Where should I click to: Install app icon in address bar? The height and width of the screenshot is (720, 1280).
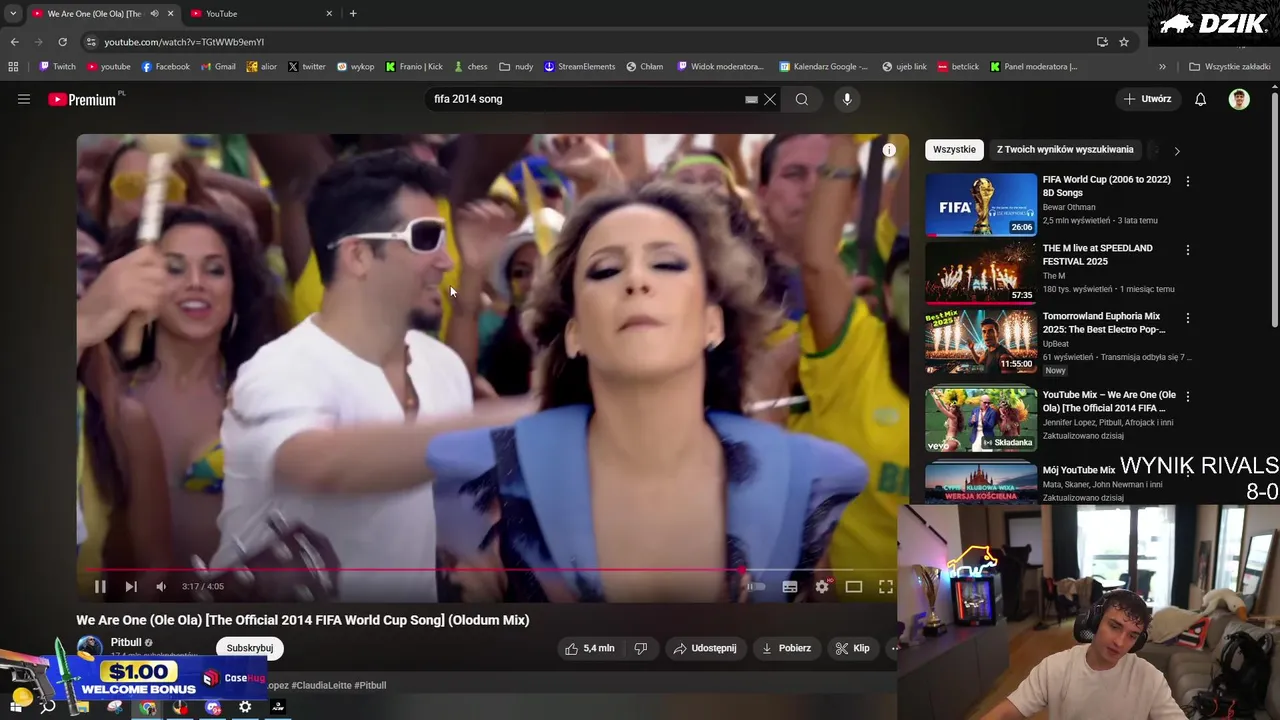coord(1102,42)
